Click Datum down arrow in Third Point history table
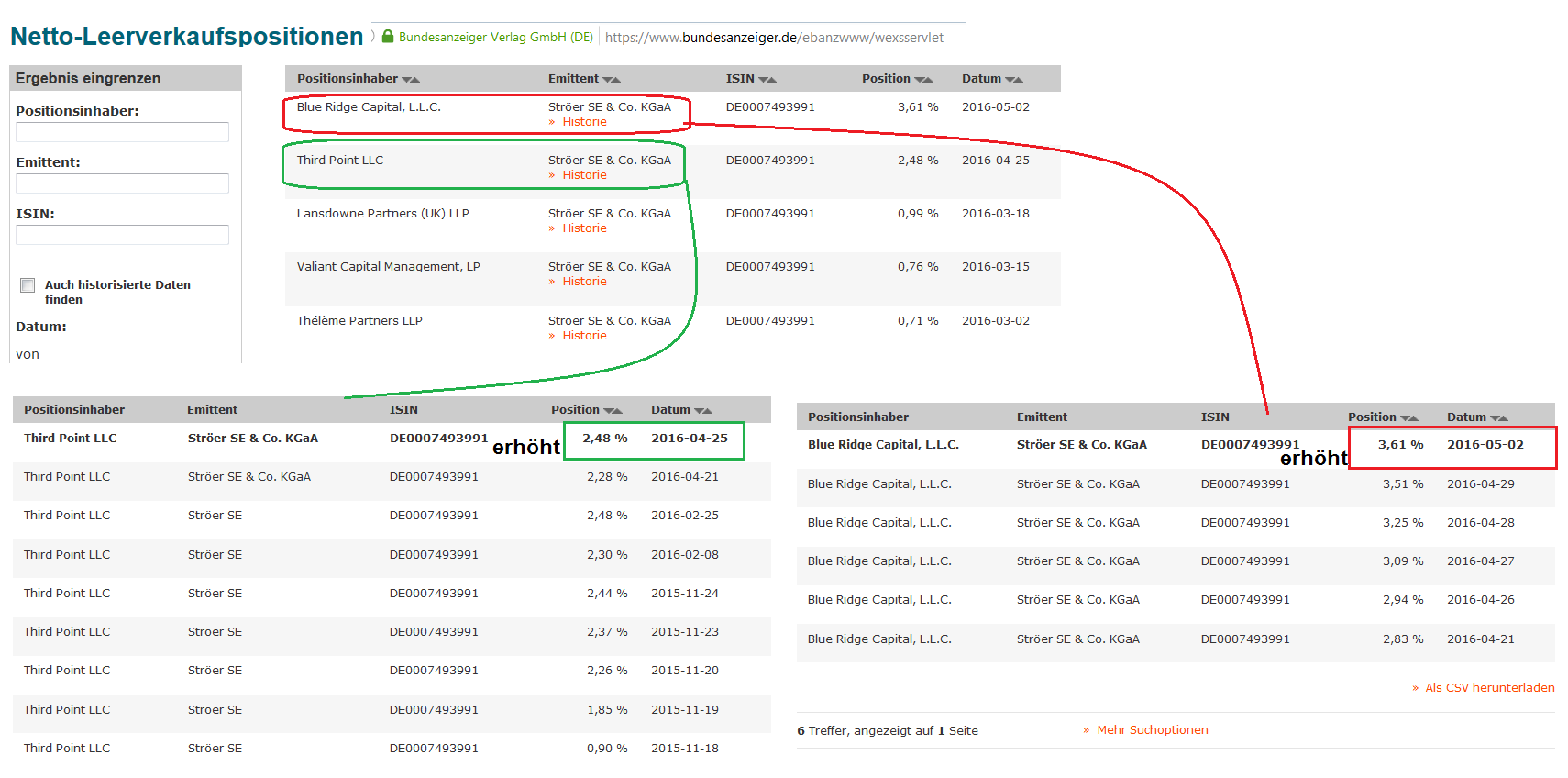This screenshot has height=778, width=1568. coord(699,411)
